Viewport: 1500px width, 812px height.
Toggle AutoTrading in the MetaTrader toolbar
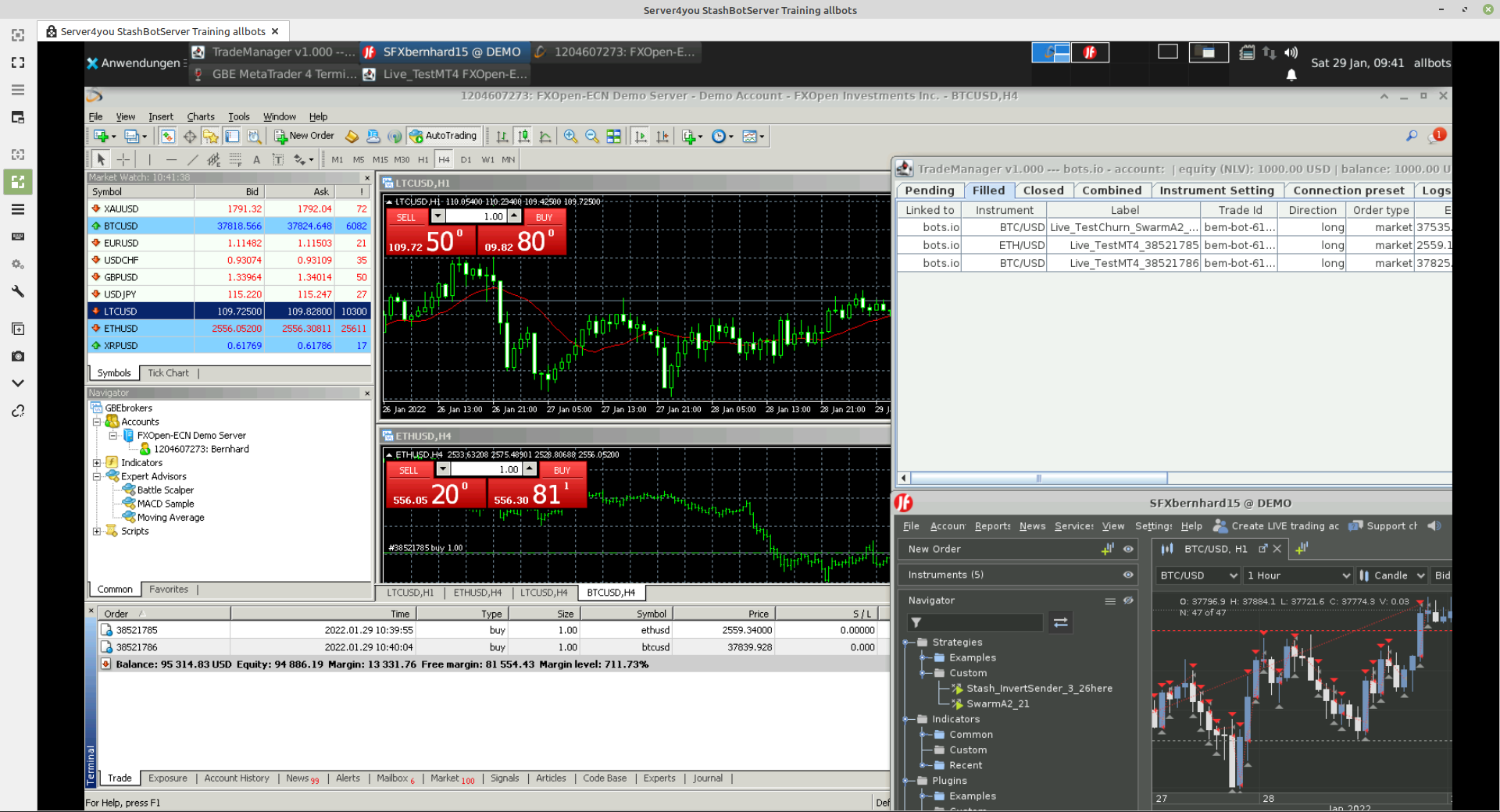click(443, 136)
